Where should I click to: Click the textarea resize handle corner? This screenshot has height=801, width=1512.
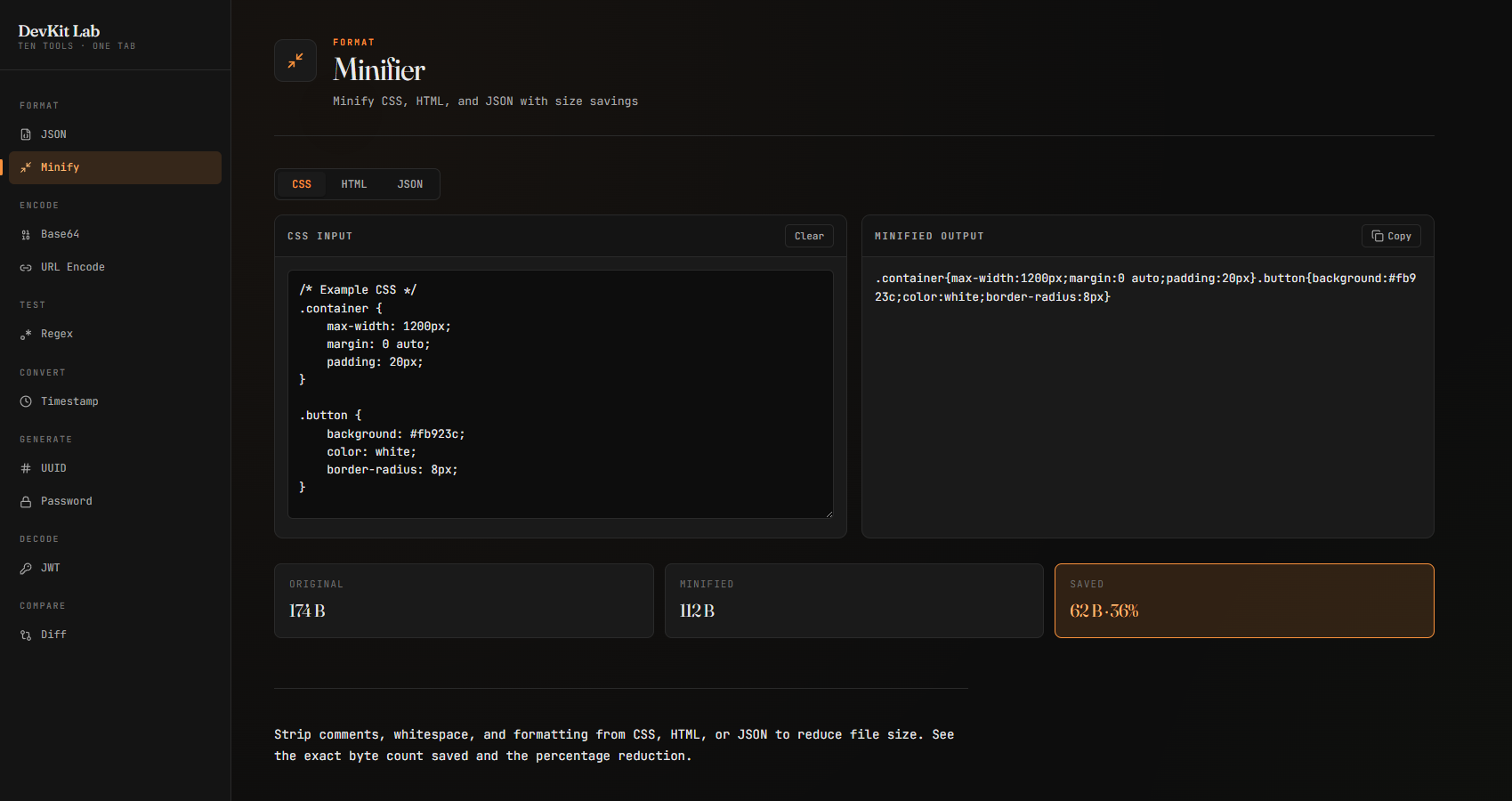[829, 514]
